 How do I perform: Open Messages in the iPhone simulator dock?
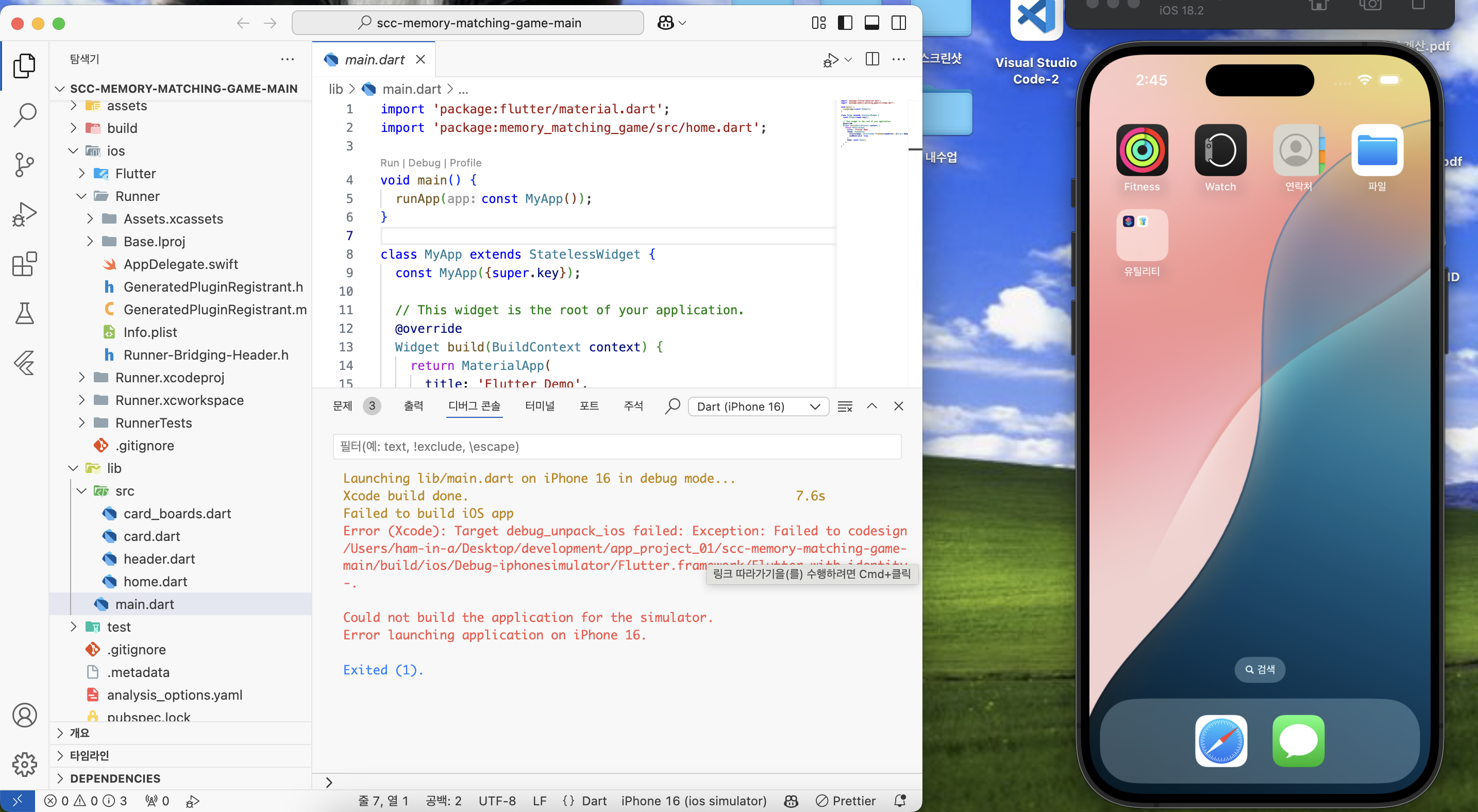click(1298, 740)
